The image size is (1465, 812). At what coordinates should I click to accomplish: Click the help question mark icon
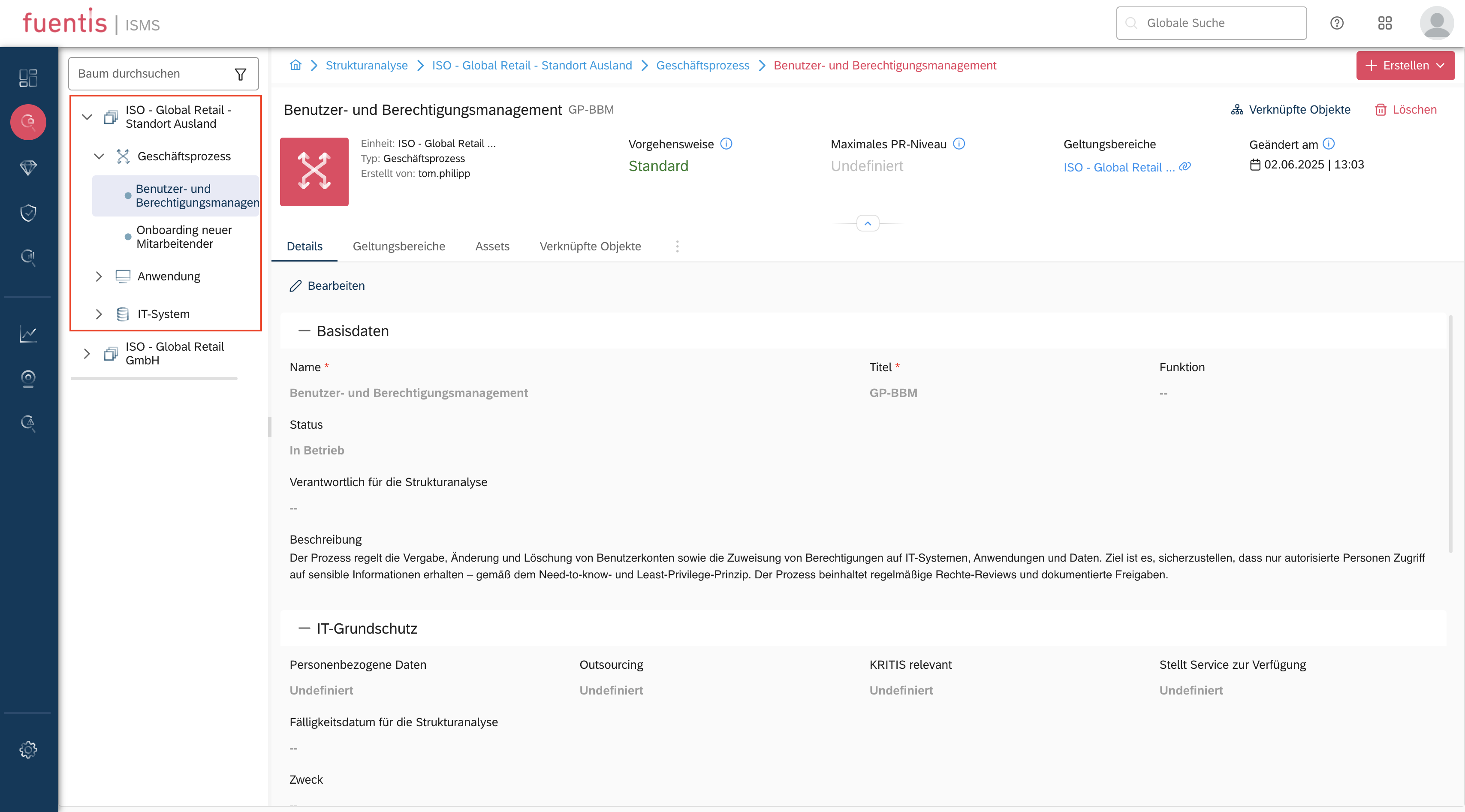click(x=1336, y=23)
